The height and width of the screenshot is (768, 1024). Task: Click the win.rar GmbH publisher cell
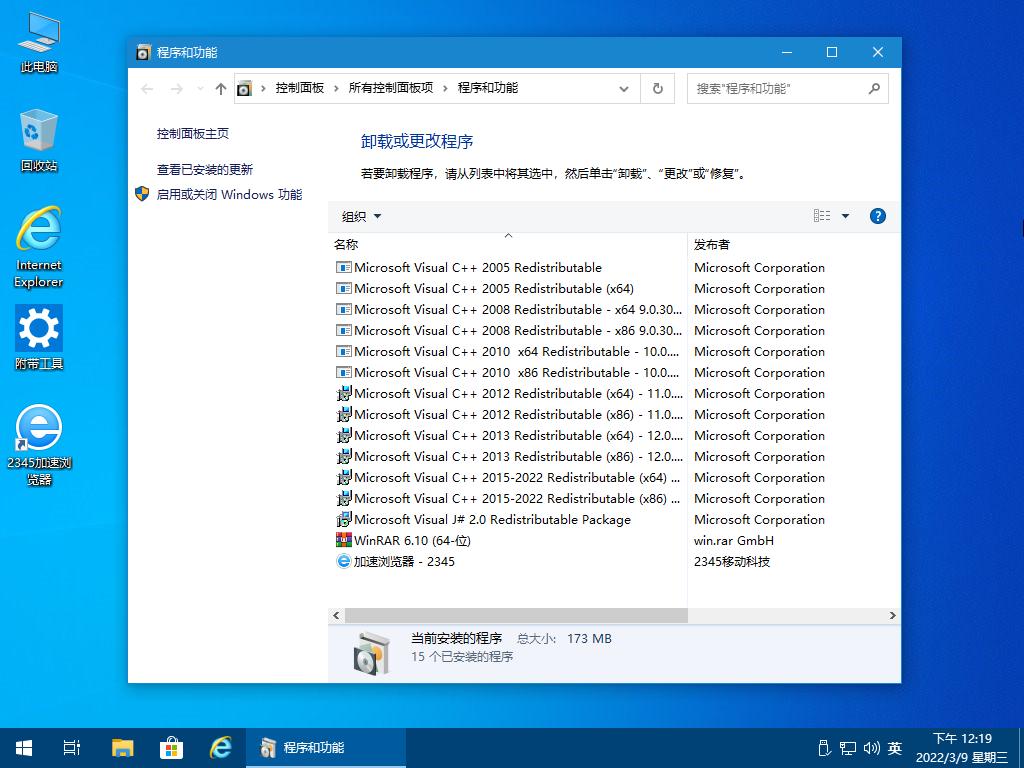734,541
